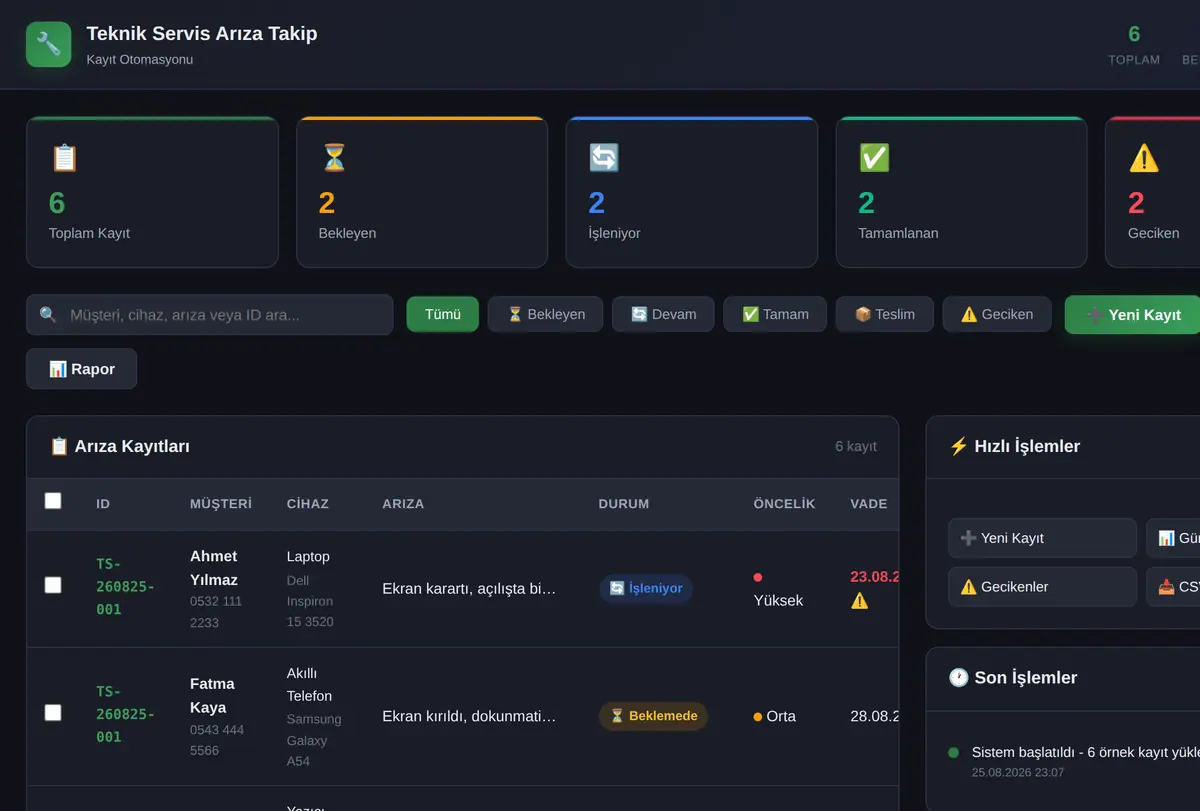Click the warning icon under Ahmet Yılmaz's due date
Image resolution: width=1200 pixels, height=811 pixels.
859,600
